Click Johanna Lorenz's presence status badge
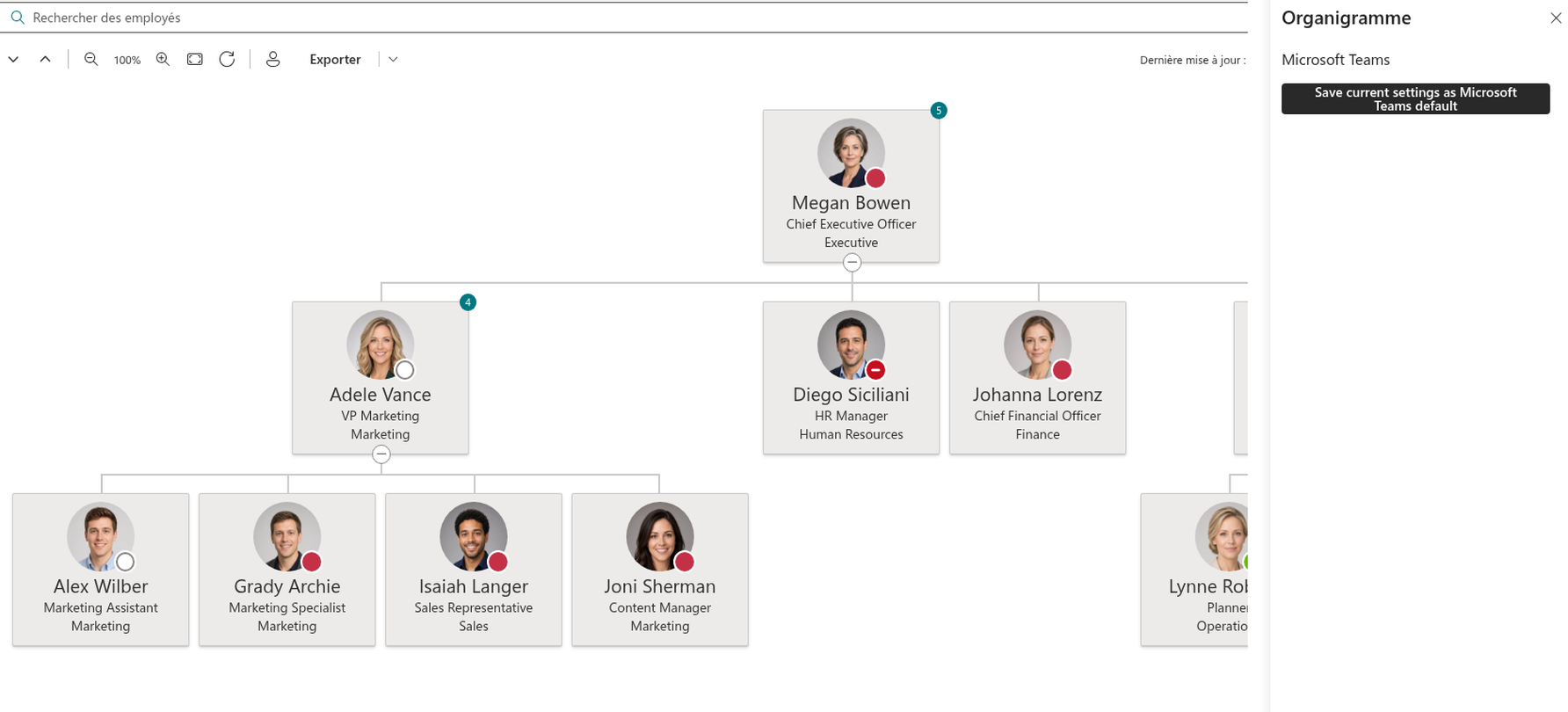Screen dimensions: 1568x712 point(1062,370)
